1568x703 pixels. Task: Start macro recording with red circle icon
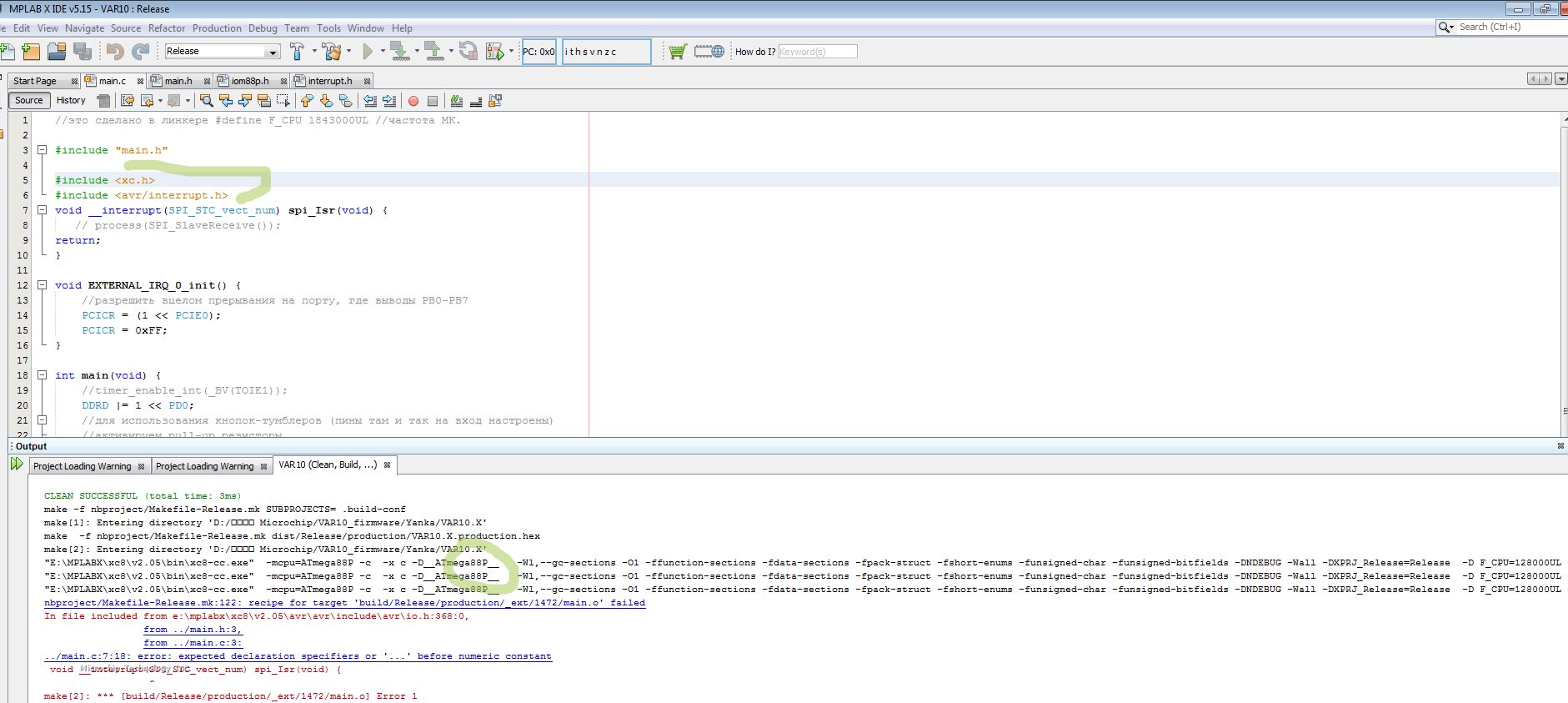[x=413, y=101]
